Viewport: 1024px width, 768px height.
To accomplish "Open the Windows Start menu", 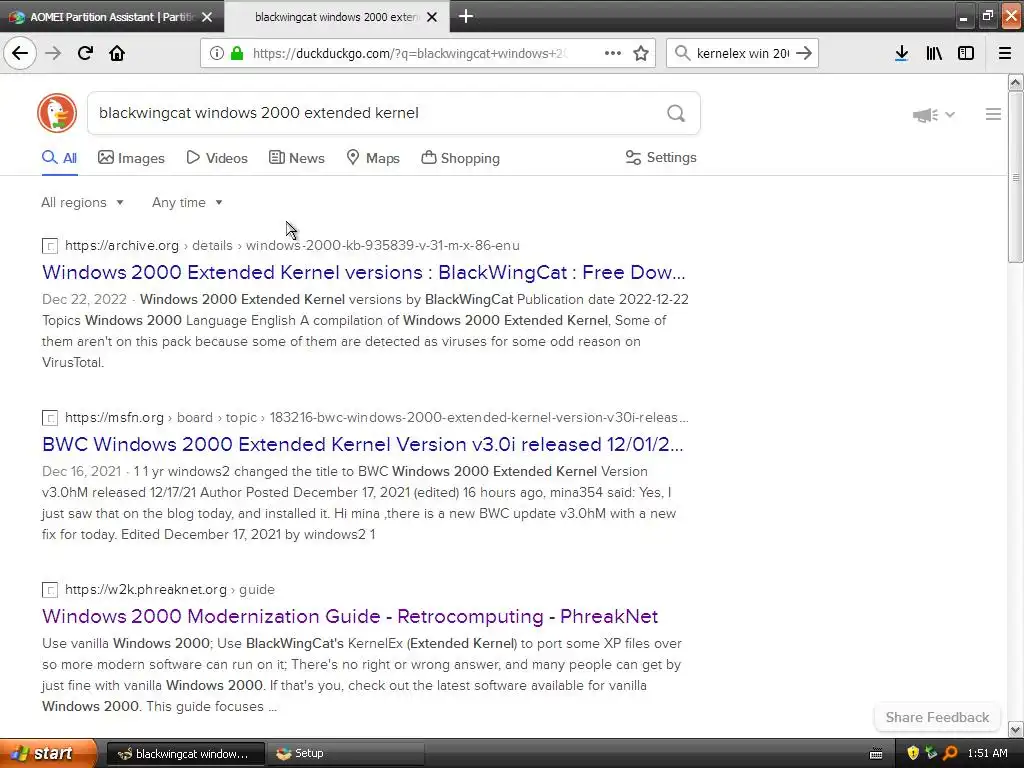I will [48, 754].
